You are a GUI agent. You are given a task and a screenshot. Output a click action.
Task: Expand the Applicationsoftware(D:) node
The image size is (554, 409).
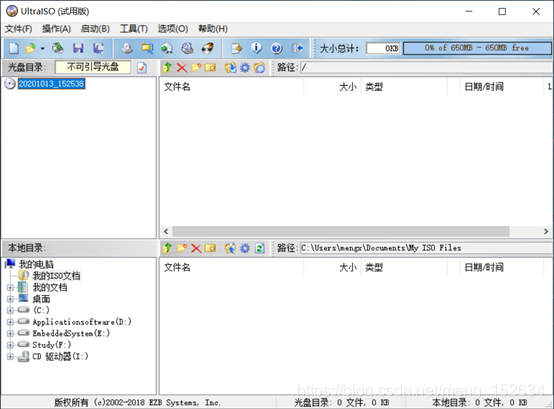tap(10, 322)
